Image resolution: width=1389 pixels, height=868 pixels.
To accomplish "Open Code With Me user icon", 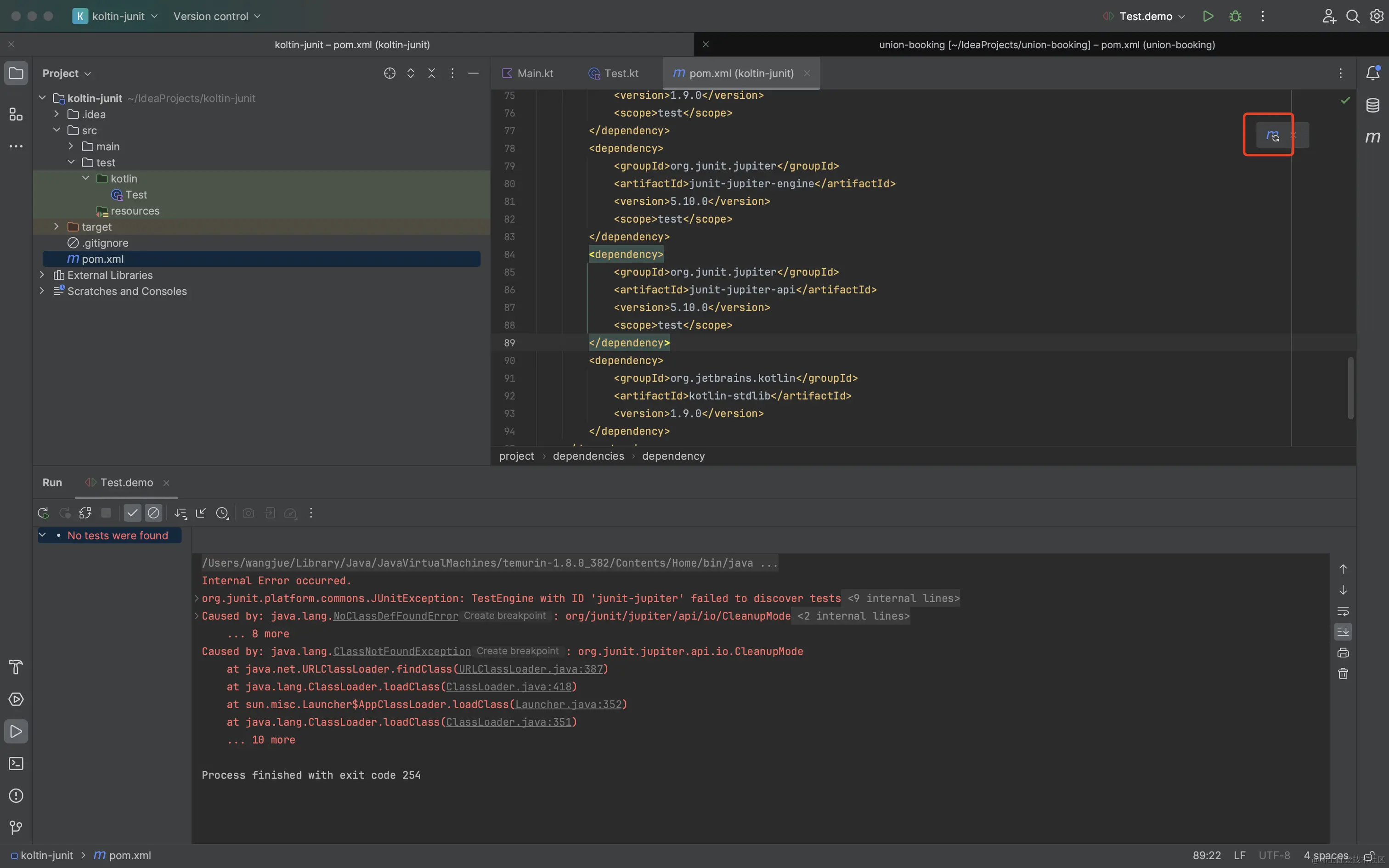I will pyautogui.click(x=1328, y=16).
